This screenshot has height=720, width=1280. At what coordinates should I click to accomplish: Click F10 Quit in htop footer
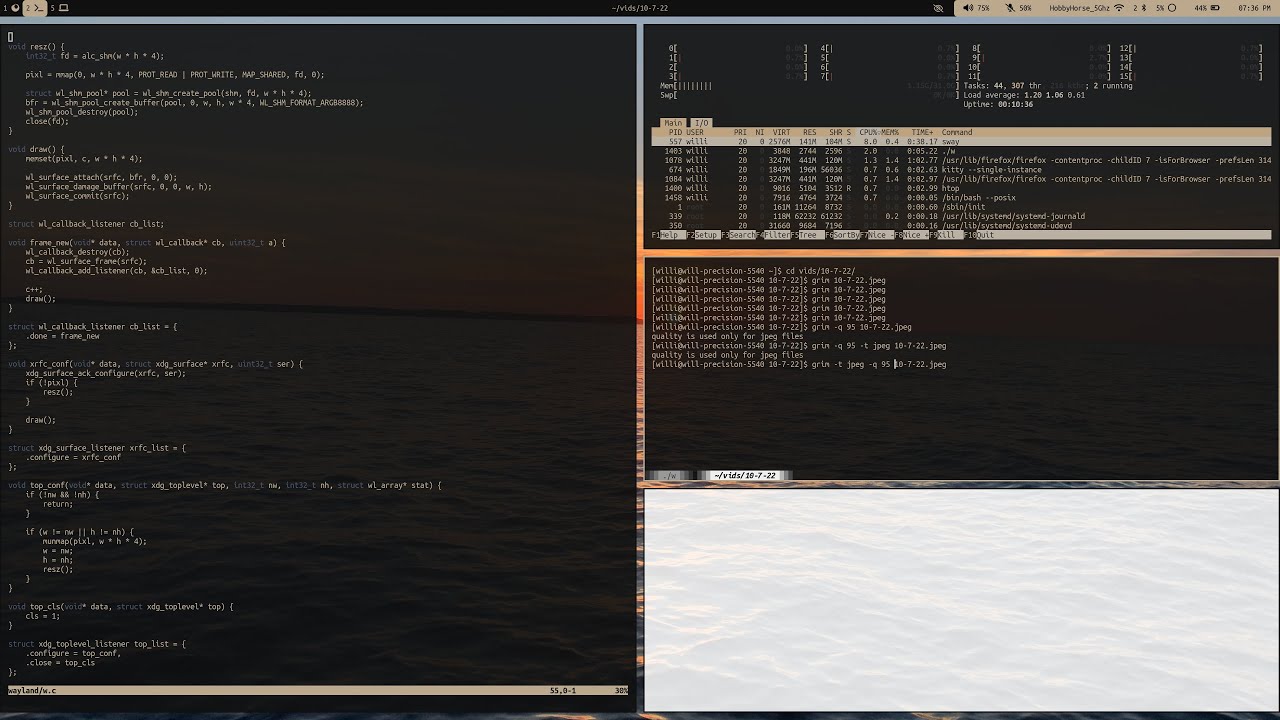(980, 235)
